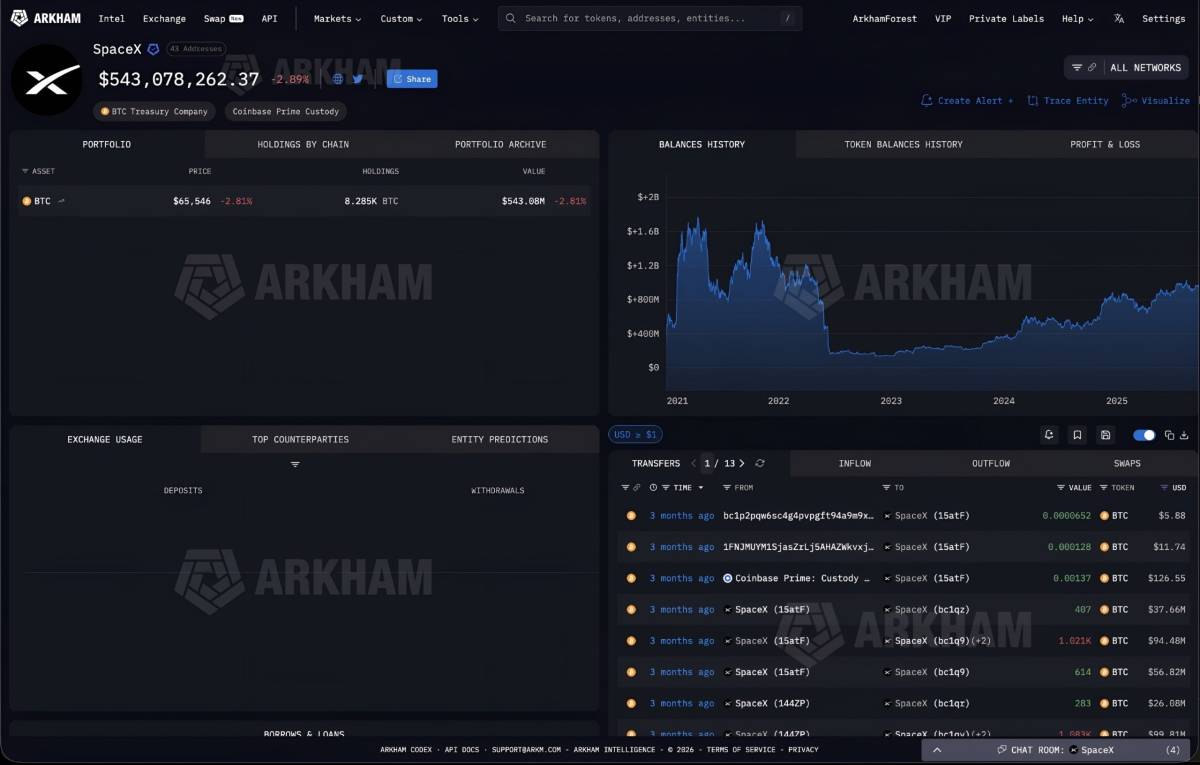The height and width of the screenshot is (765, 1200).
Task: Click Visualize link
Action: 1156,101
